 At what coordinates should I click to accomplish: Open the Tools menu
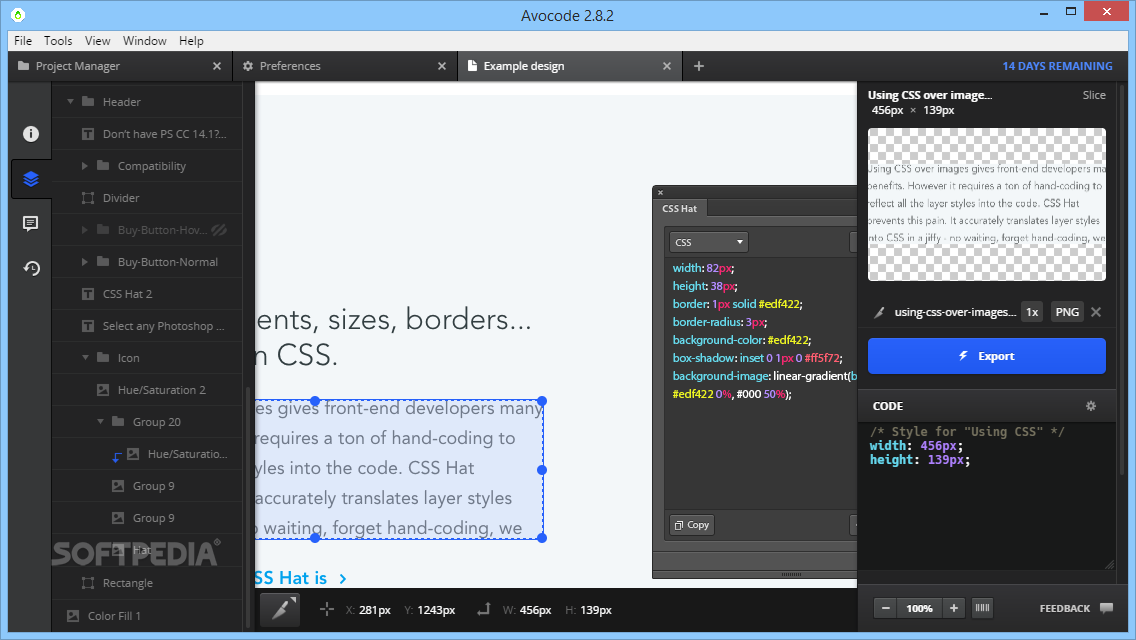tap(58, 41)
